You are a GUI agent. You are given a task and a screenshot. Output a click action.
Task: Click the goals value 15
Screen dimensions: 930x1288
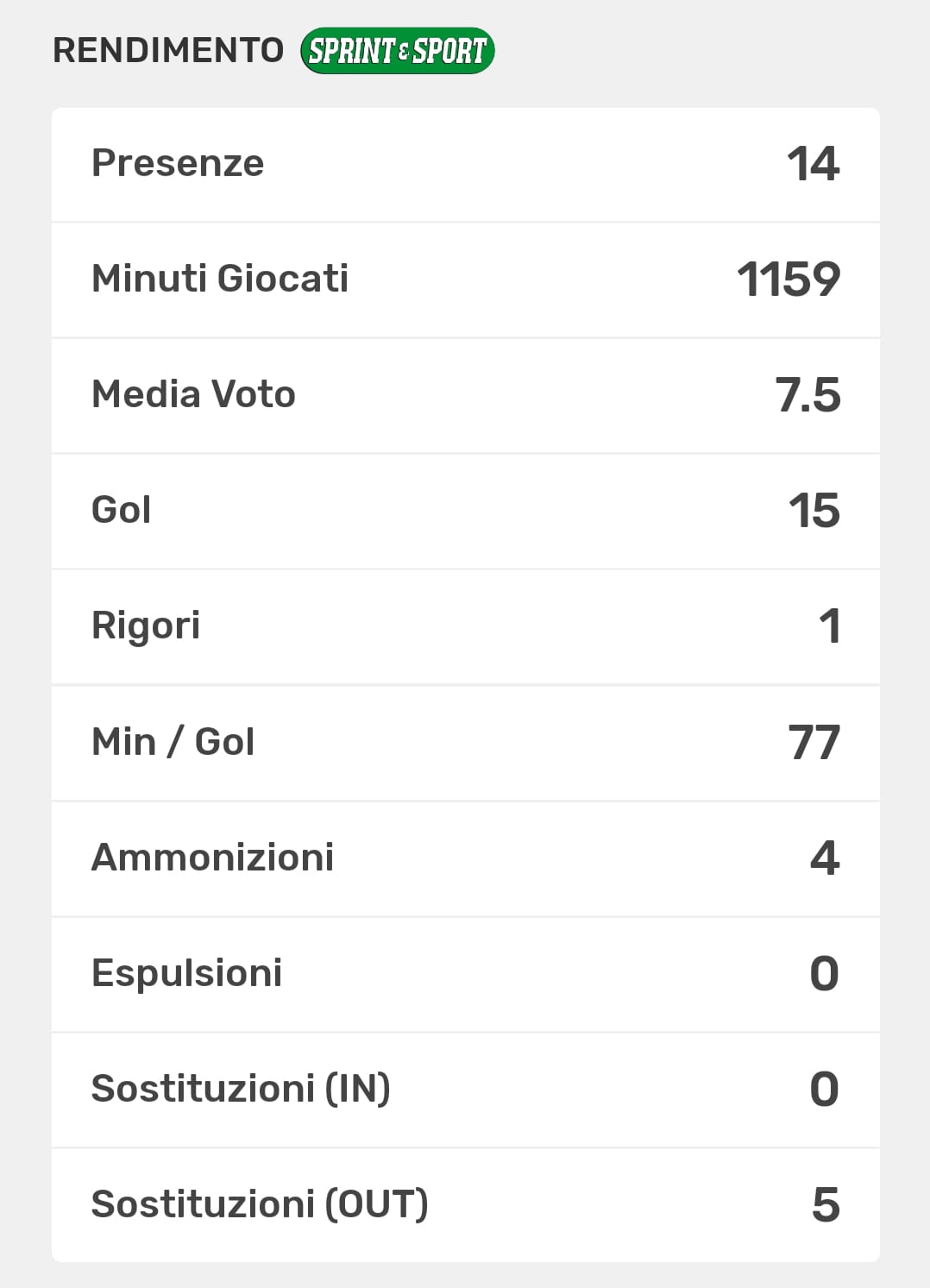click(x=814, y=511)
